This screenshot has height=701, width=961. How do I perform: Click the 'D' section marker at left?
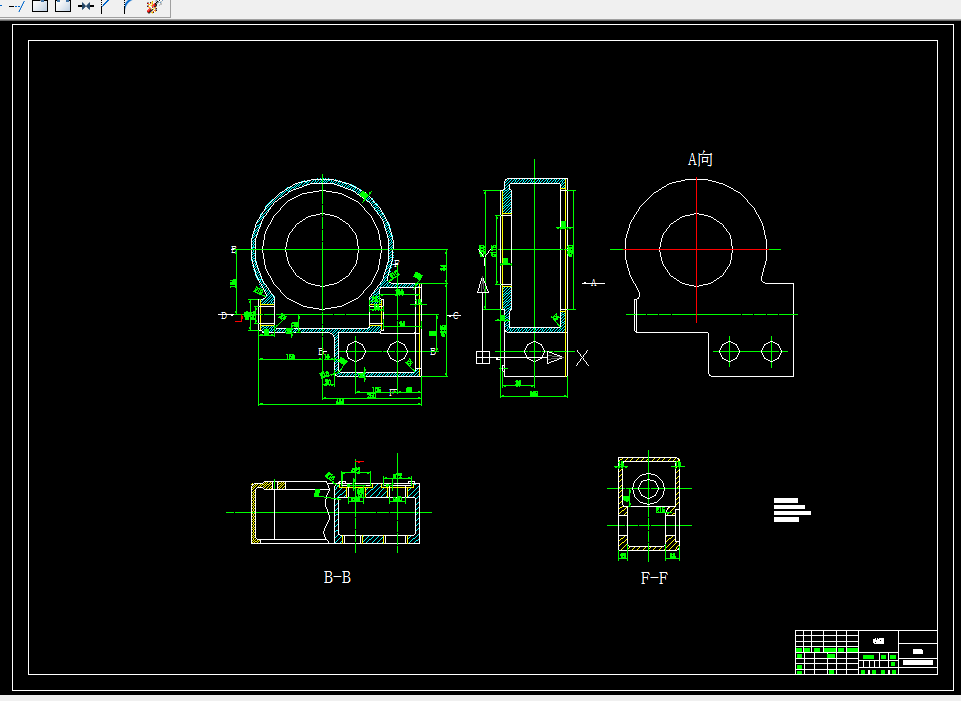tap(224, 316)
